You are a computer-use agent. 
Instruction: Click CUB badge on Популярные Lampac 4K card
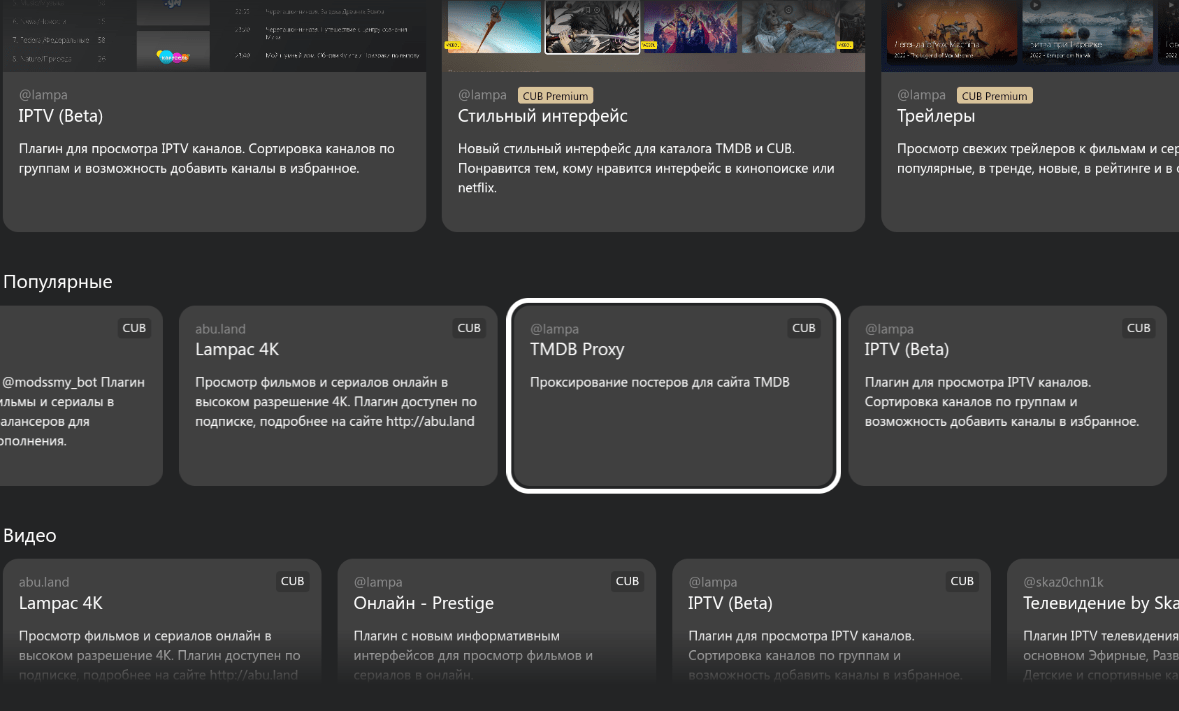[468, 328]
